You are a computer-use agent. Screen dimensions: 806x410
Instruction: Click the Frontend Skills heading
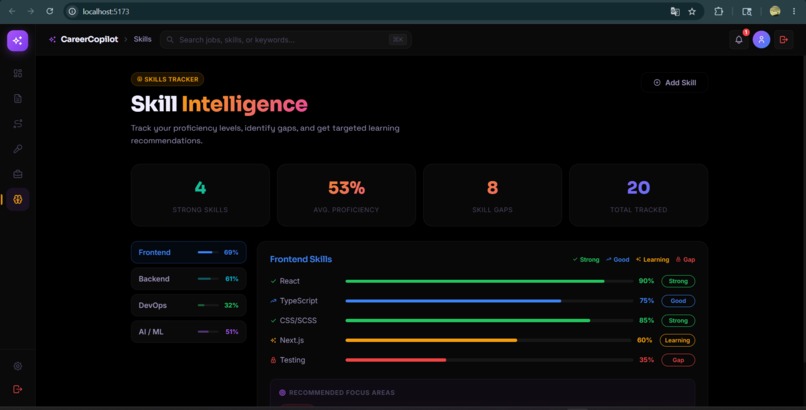tap(301, 259)
